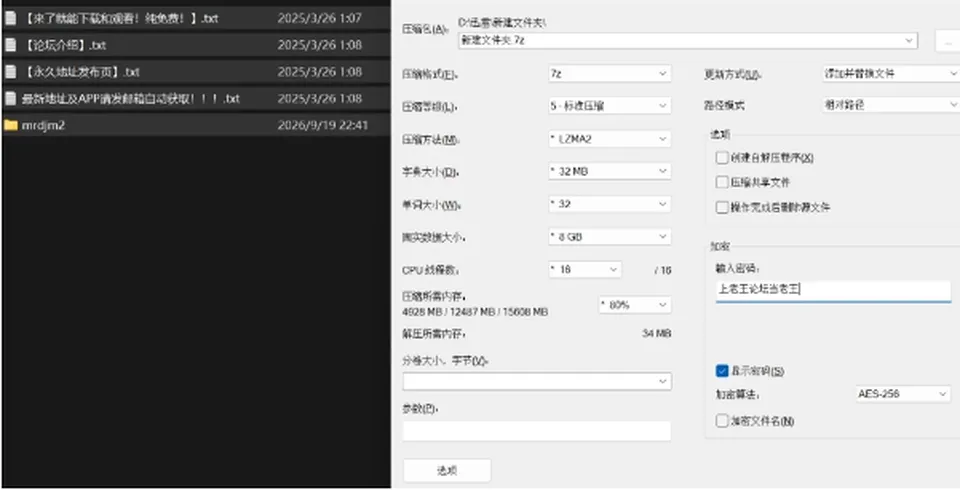Check 操作完成后删除源文件 option
The height and width of the screenshot is (490, 960).
coord(722,207)
